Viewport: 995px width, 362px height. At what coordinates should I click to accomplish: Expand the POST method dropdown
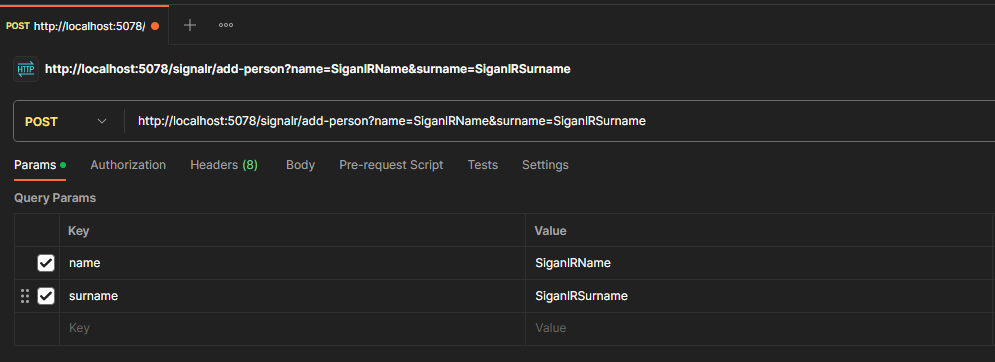coord(66,121)
